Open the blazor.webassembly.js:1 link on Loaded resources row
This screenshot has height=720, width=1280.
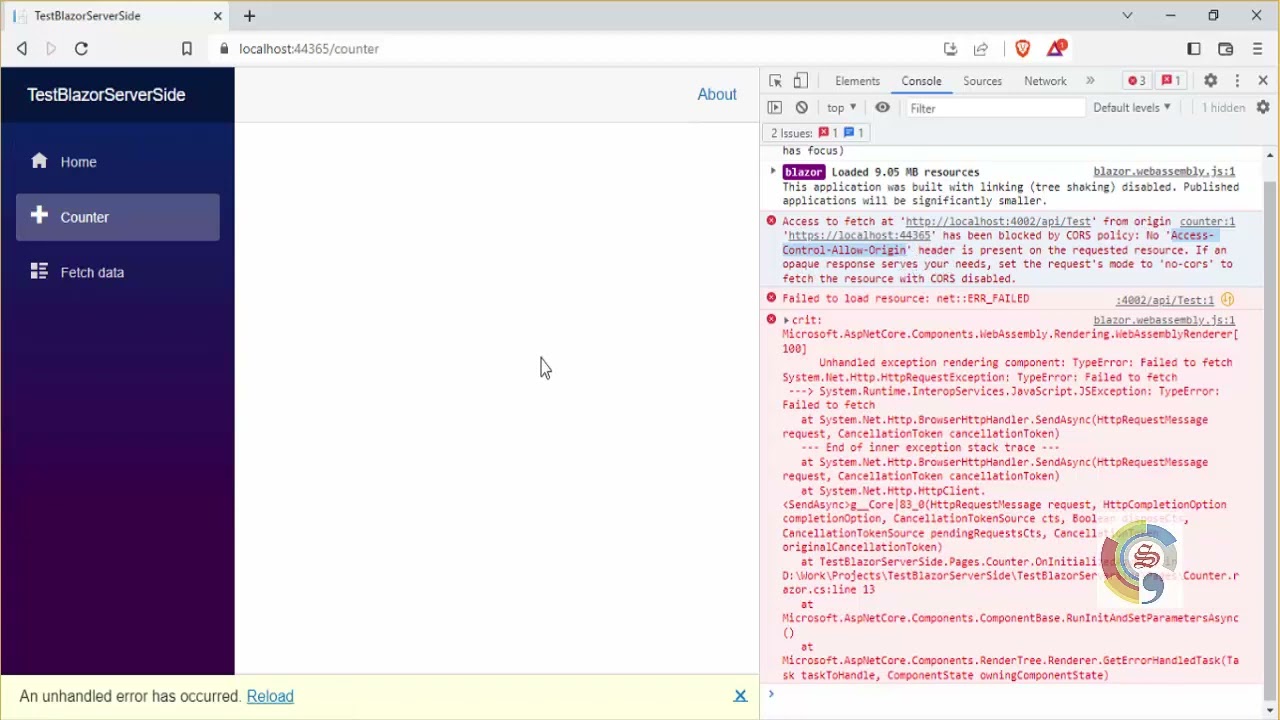[x=1164, y=172]
